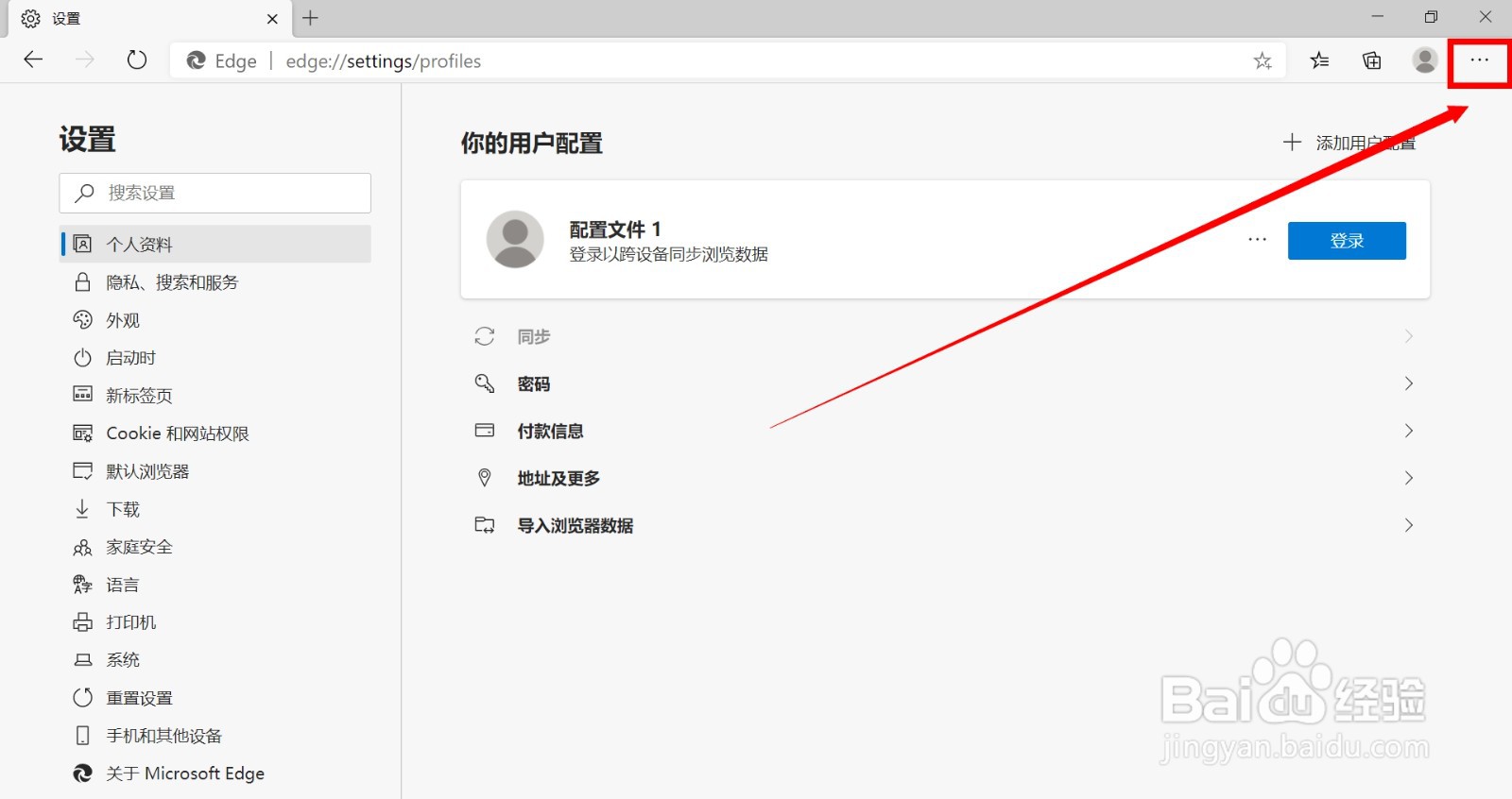The width and height of the screenshot is (1512, 799).
Task: Click the 导入浏览器数据 folder icon
Action: 485,525
